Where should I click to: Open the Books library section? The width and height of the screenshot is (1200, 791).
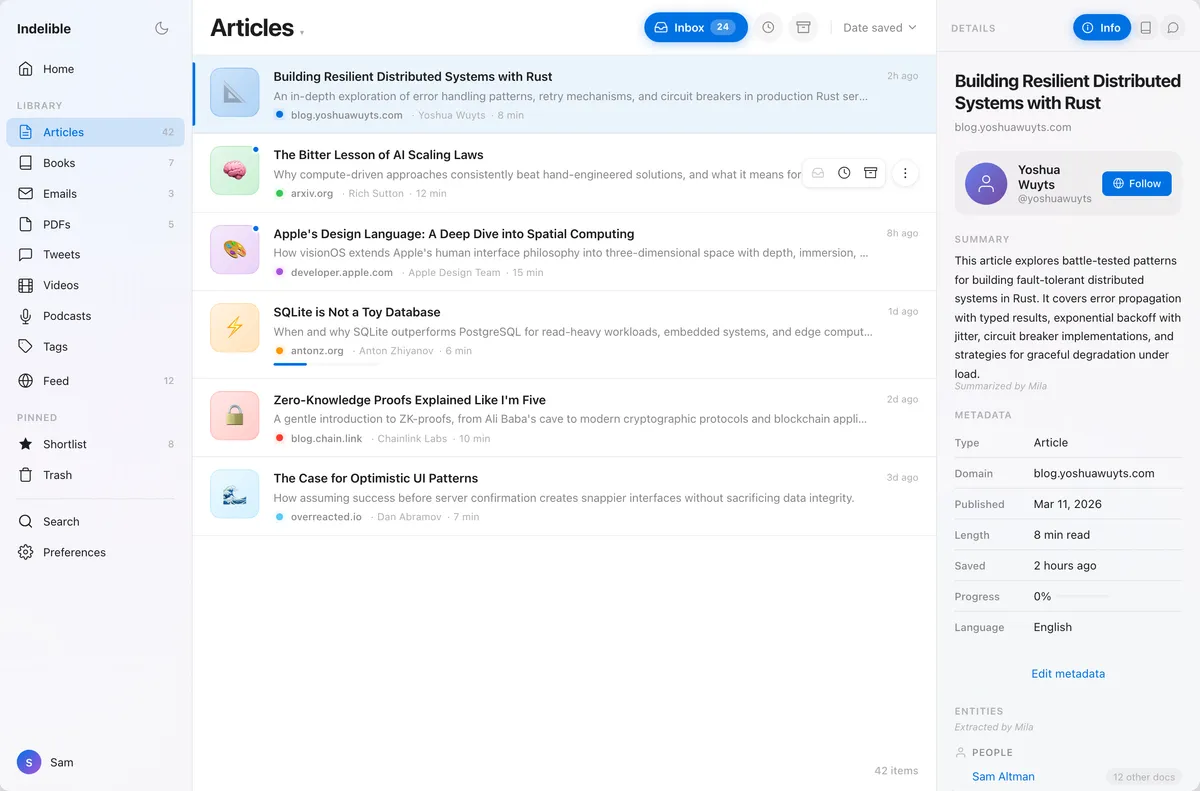tap(95, 163)
